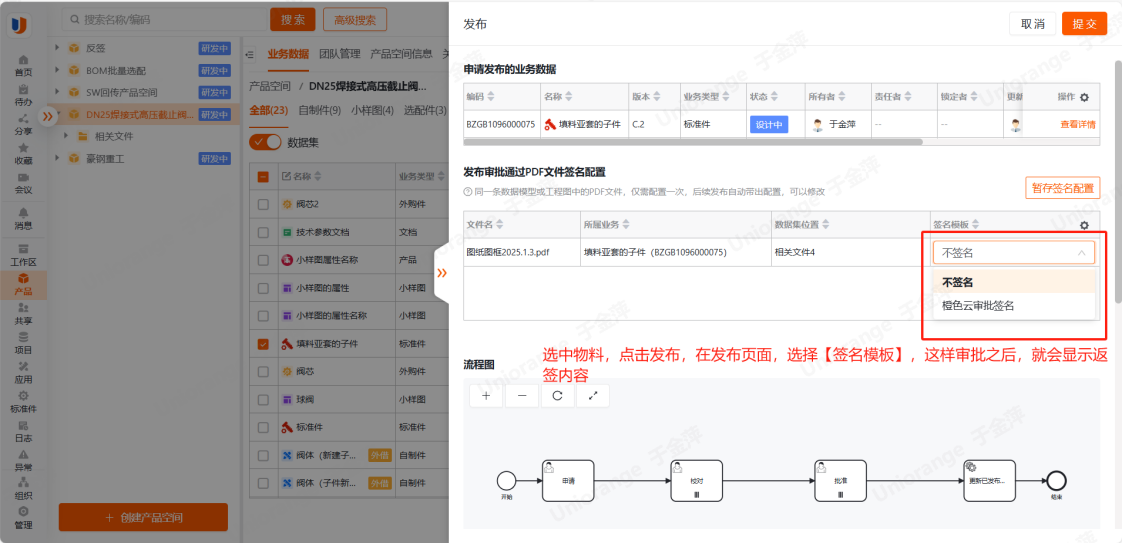
Task: Open 工作区 workspace in left sidebar
Action: 22,254
